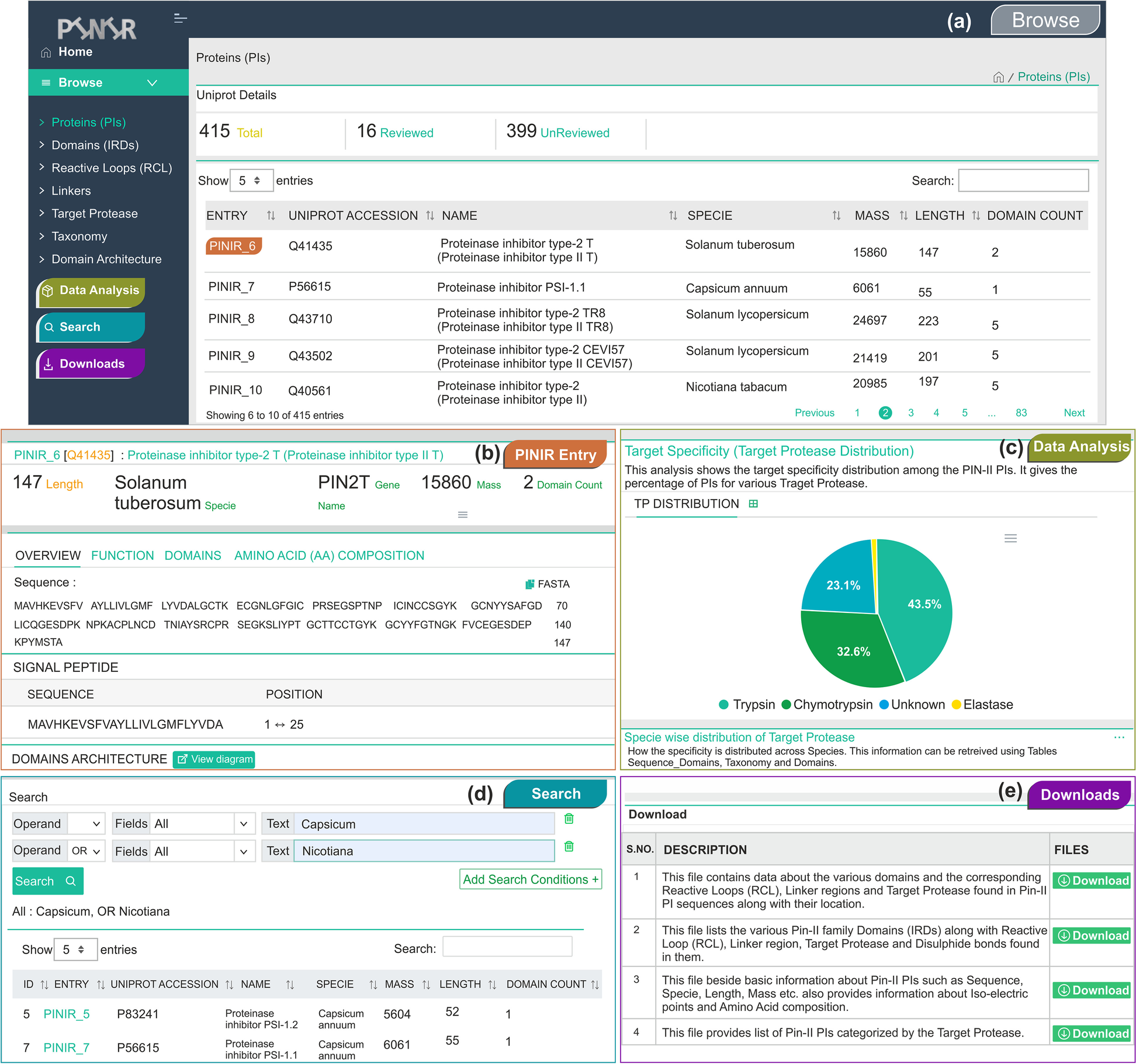Open the Show entries dropdown in Proteins table
1136x1064 pixels.
(251, 181)
